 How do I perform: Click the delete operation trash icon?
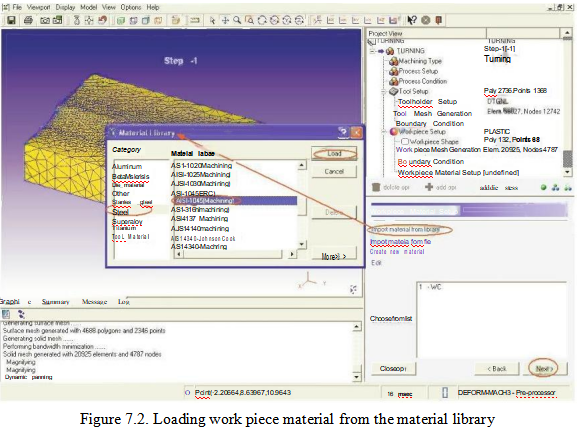coord(376,187)
